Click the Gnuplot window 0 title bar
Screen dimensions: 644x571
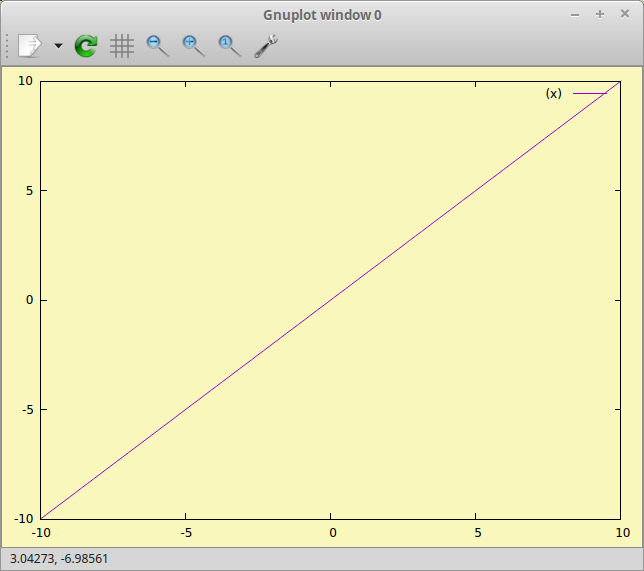click(x=321, y=15)
